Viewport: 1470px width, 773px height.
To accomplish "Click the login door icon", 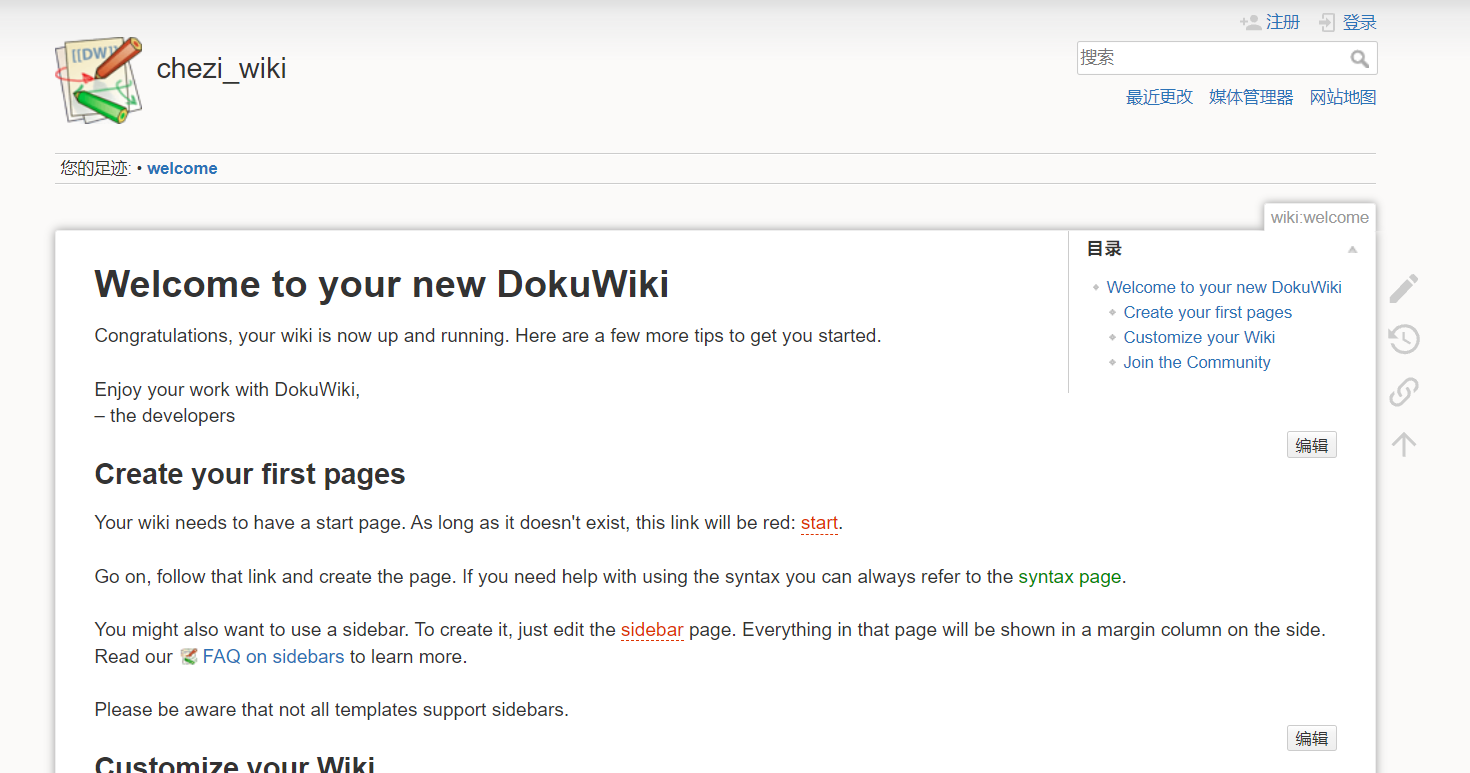I will [1327, 22].
